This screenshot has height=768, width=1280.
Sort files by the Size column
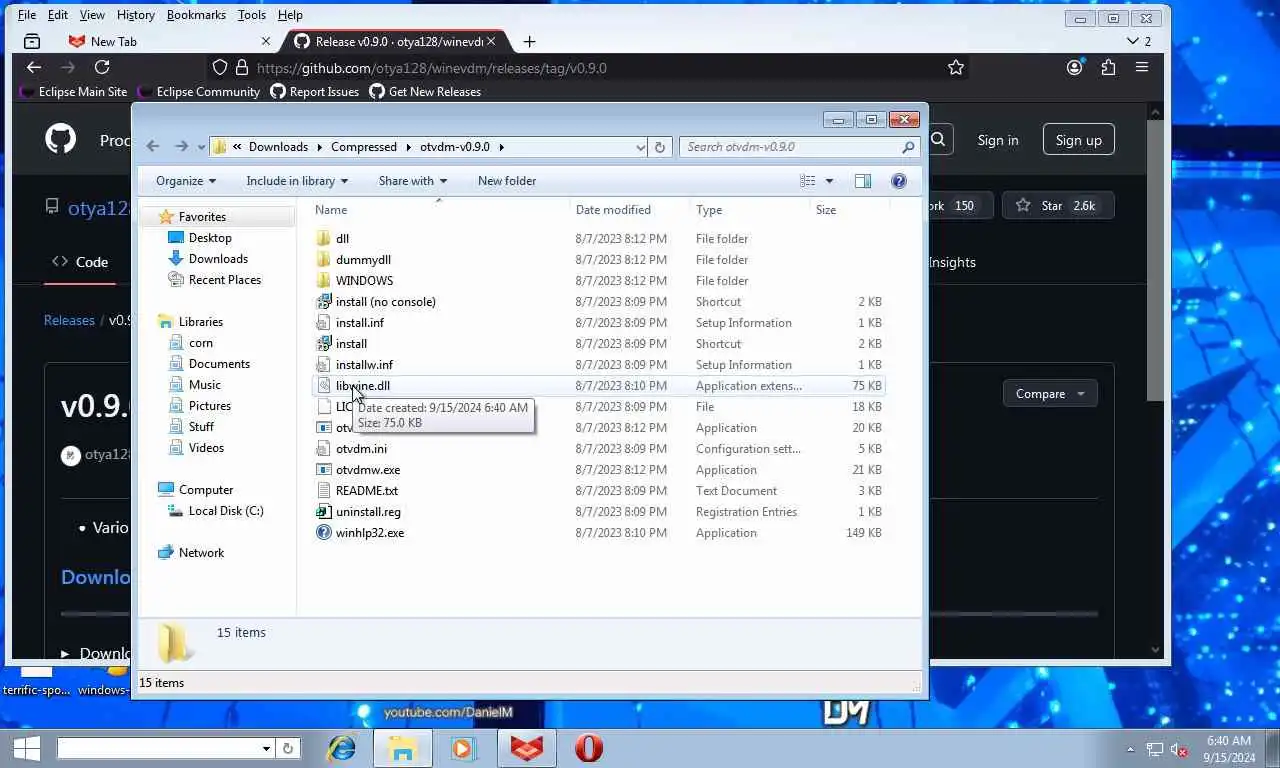coord(826,210)
